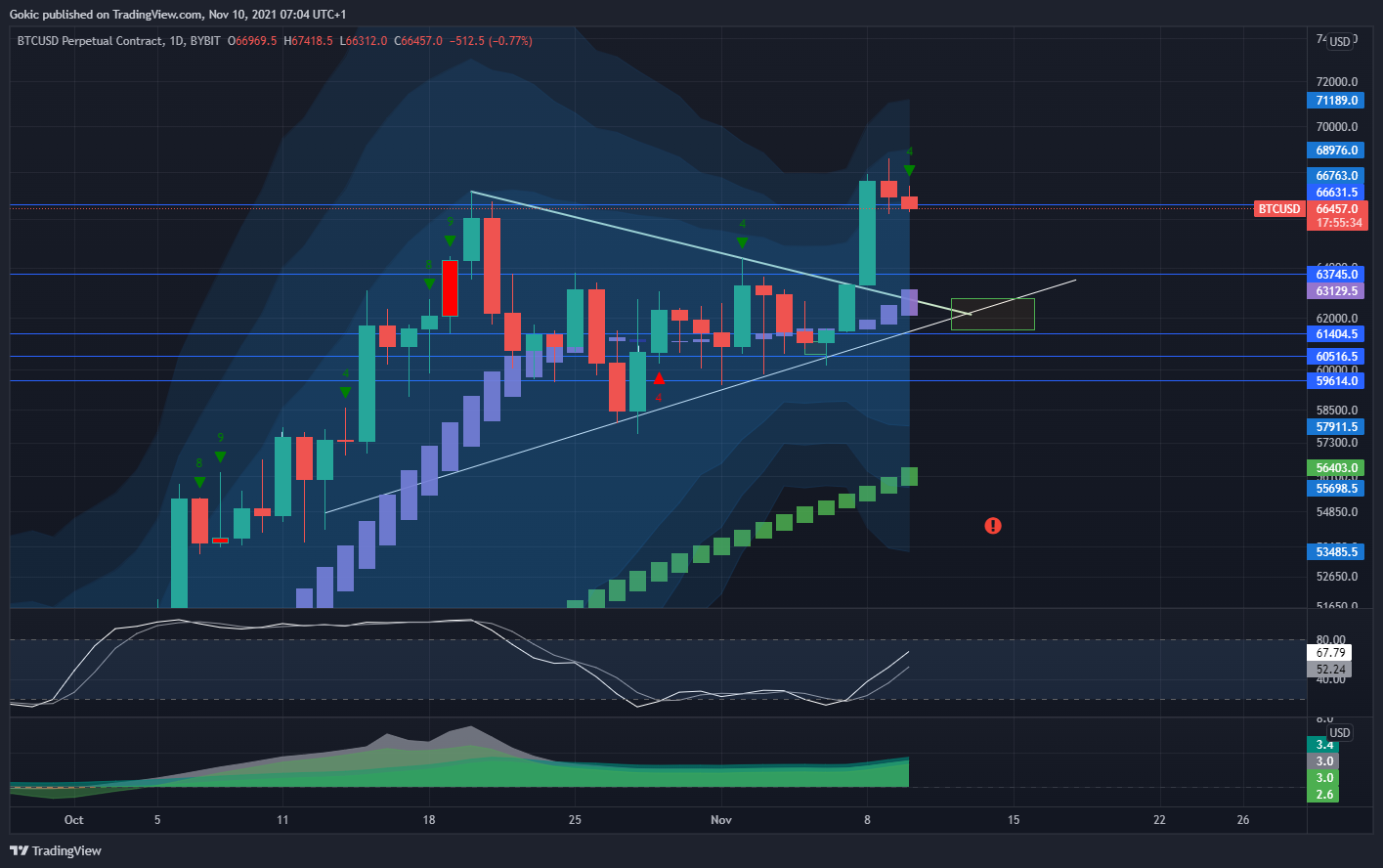Screen dimensions: 1383x868
Task: Click the 60516.5 horizontal line label
Action: (x=1336, y=357)
